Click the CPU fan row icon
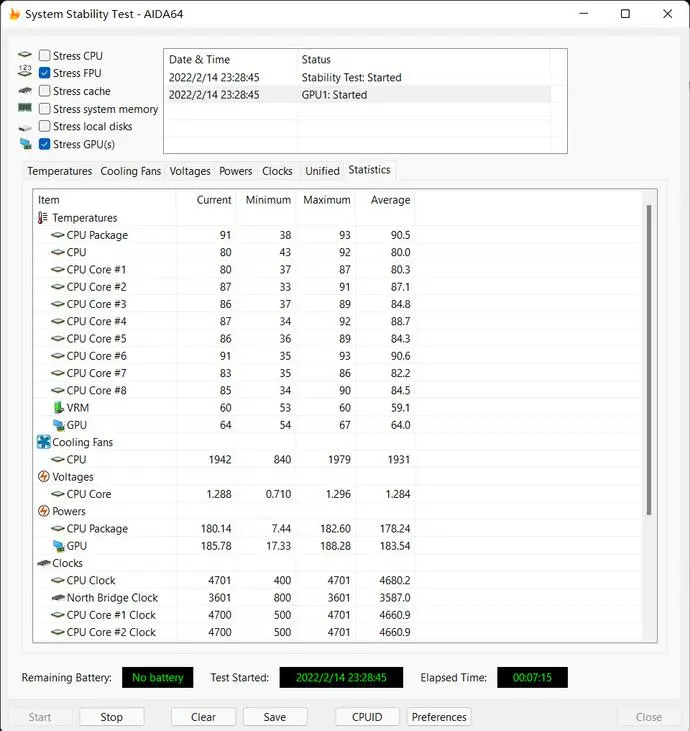Viewport: 690px width, 731px height. pos(58,459)
